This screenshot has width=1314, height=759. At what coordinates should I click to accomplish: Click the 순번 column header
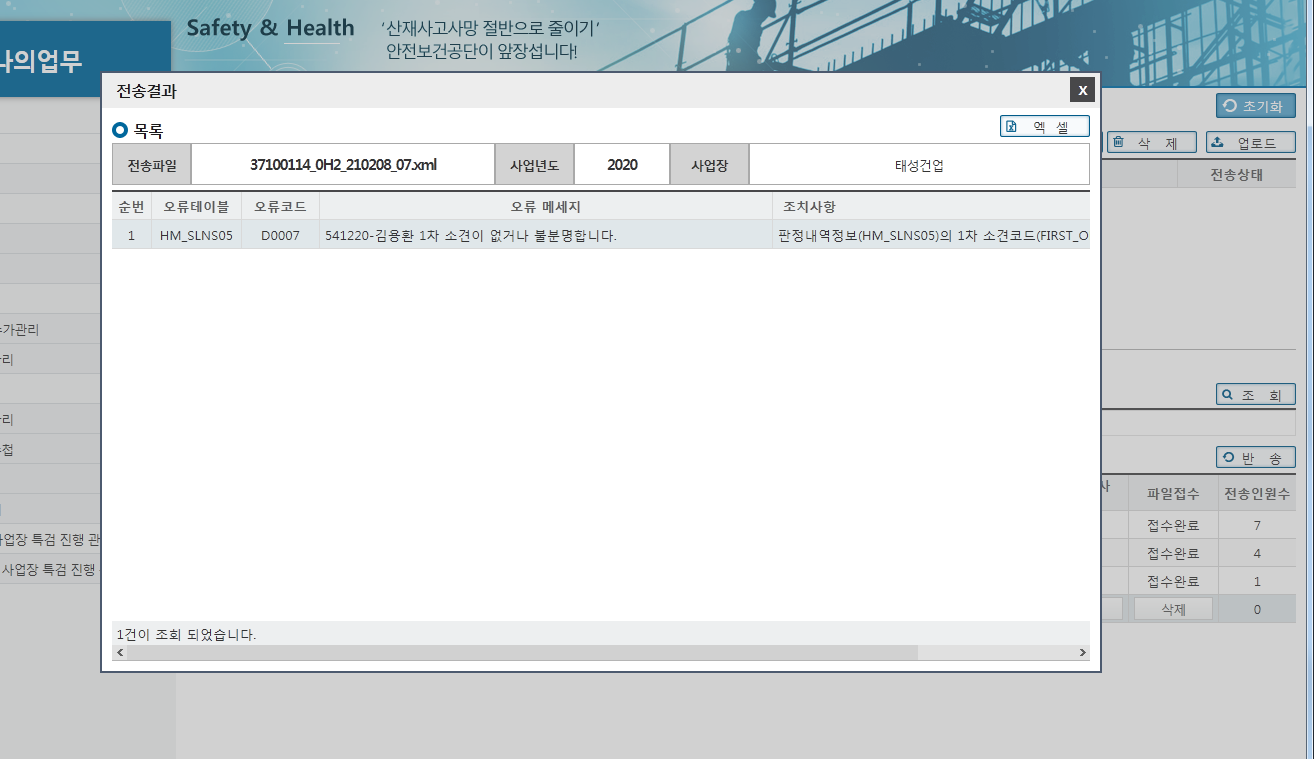pos(131,207)
